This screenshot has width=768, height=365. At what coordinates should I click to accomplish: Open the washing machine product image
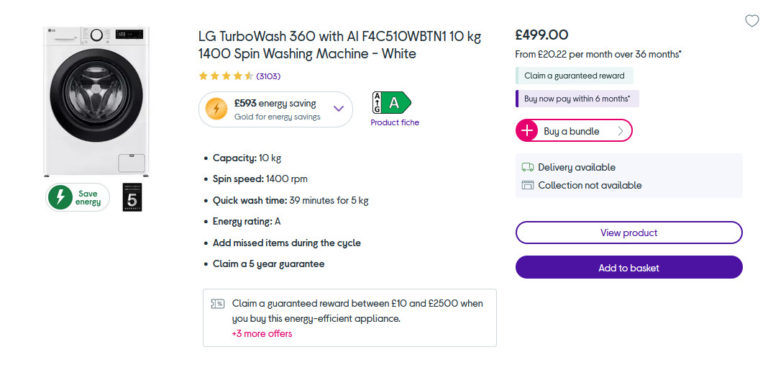(x=96, y=101)
